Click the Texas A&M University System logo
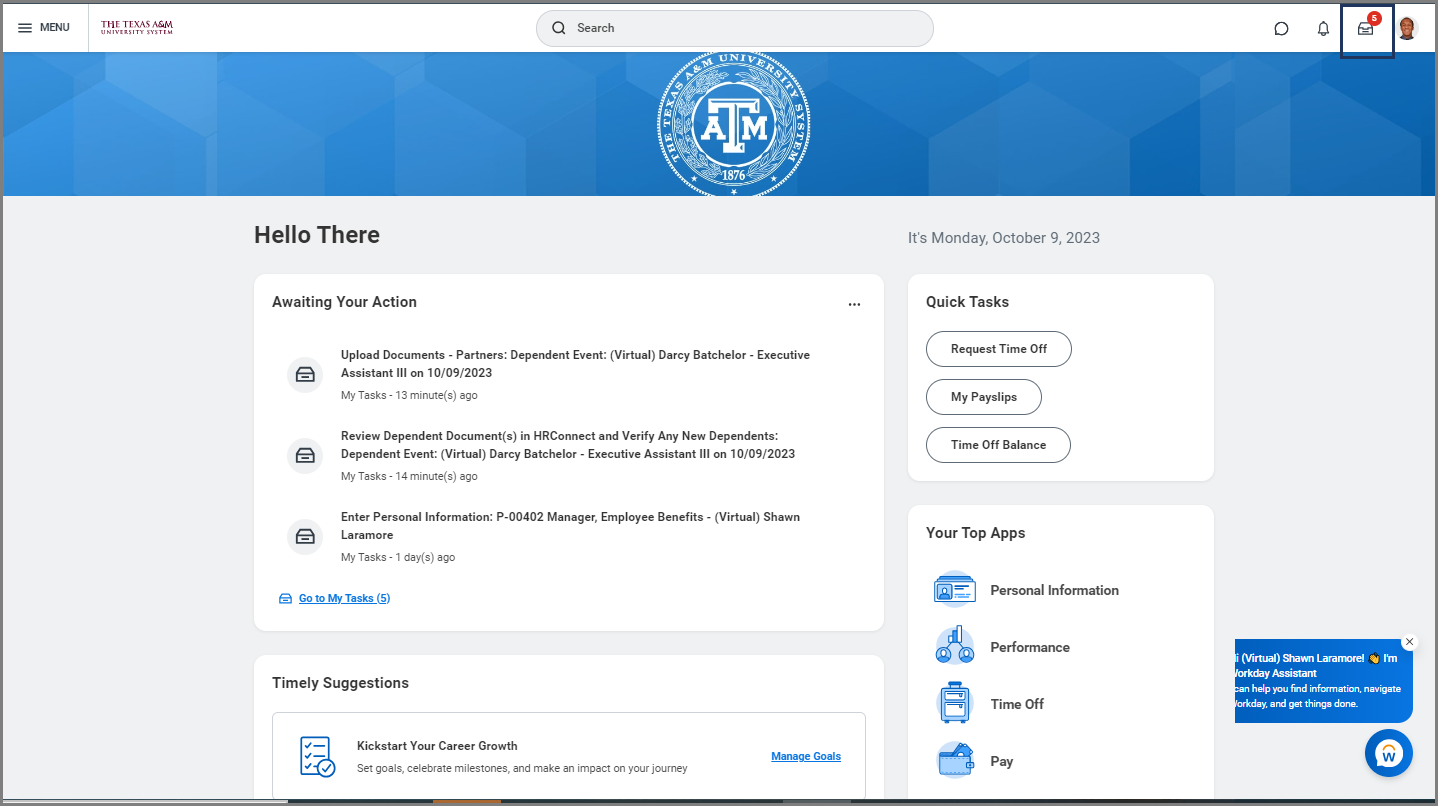1438x806 pixels. [137, 27]
